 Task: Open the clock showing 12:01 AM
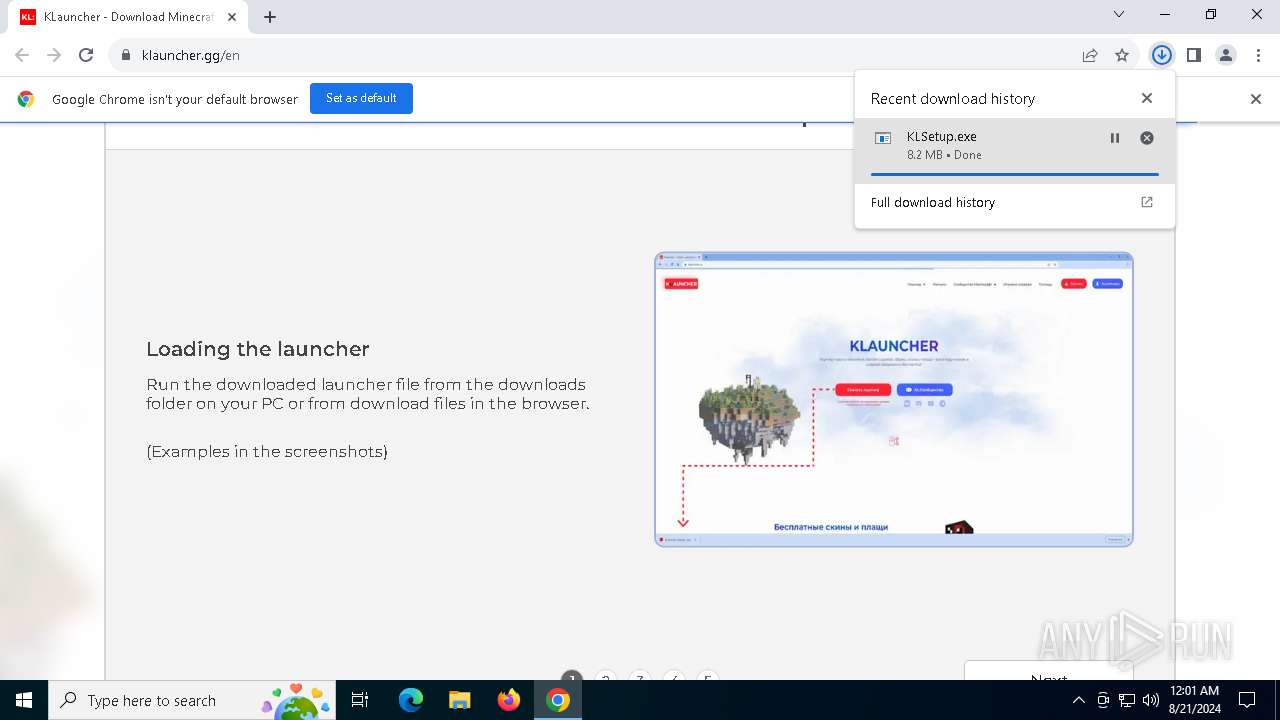[1194, 700]
